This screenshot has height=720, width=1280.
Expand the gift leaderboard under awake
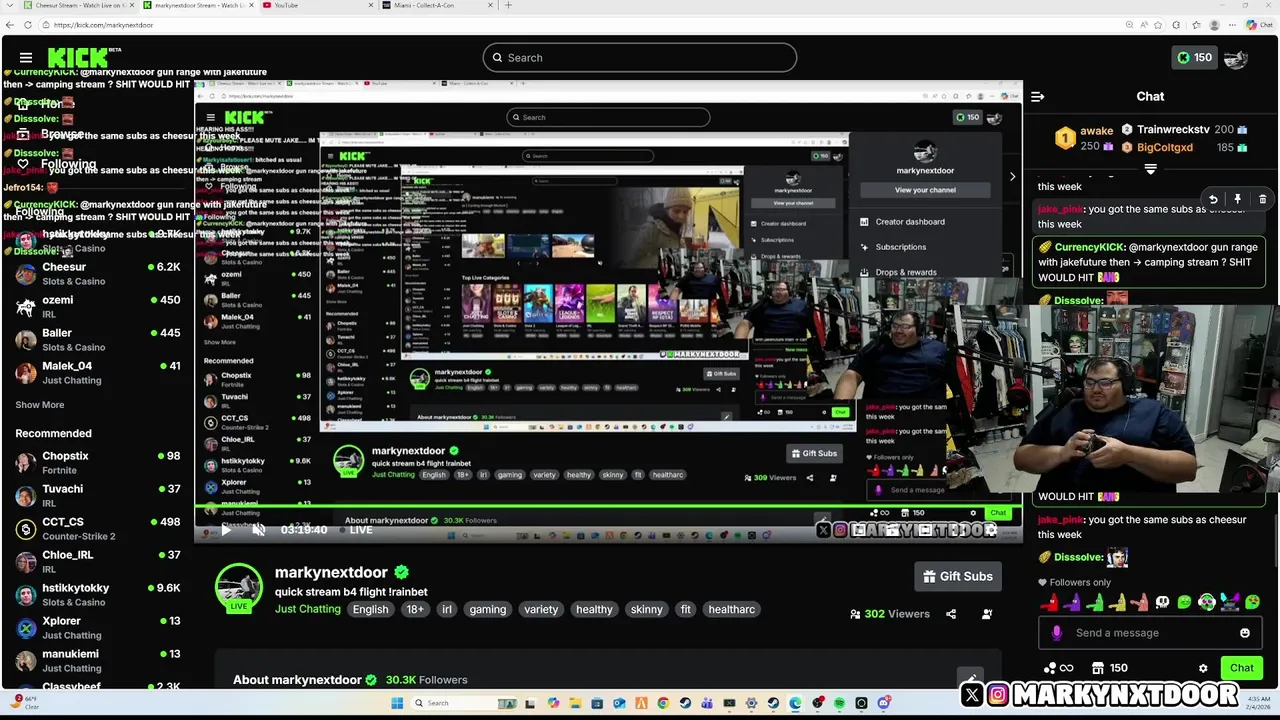(x=1150, y=169)
